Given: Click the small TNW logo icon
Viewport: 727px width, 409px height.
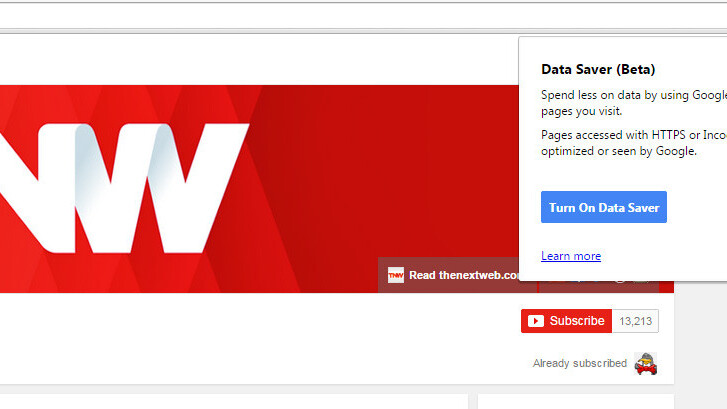Looking at the screenshot, I should 396,275.
